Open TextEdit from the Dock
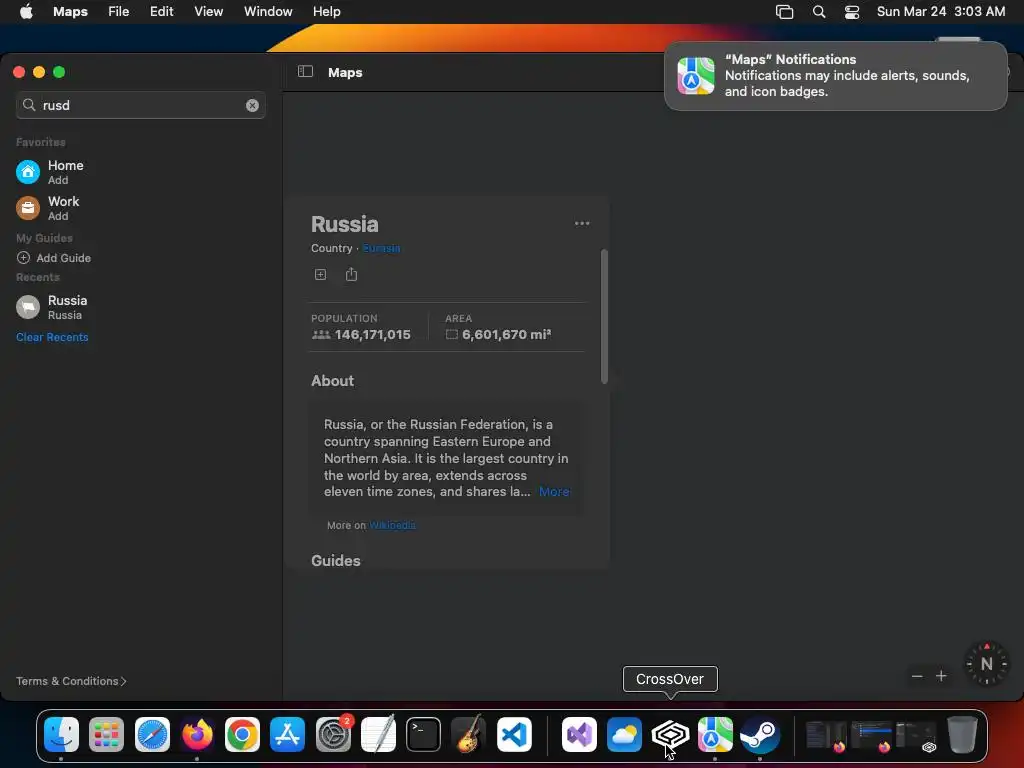1024x768 pixels. pos(378,735)
